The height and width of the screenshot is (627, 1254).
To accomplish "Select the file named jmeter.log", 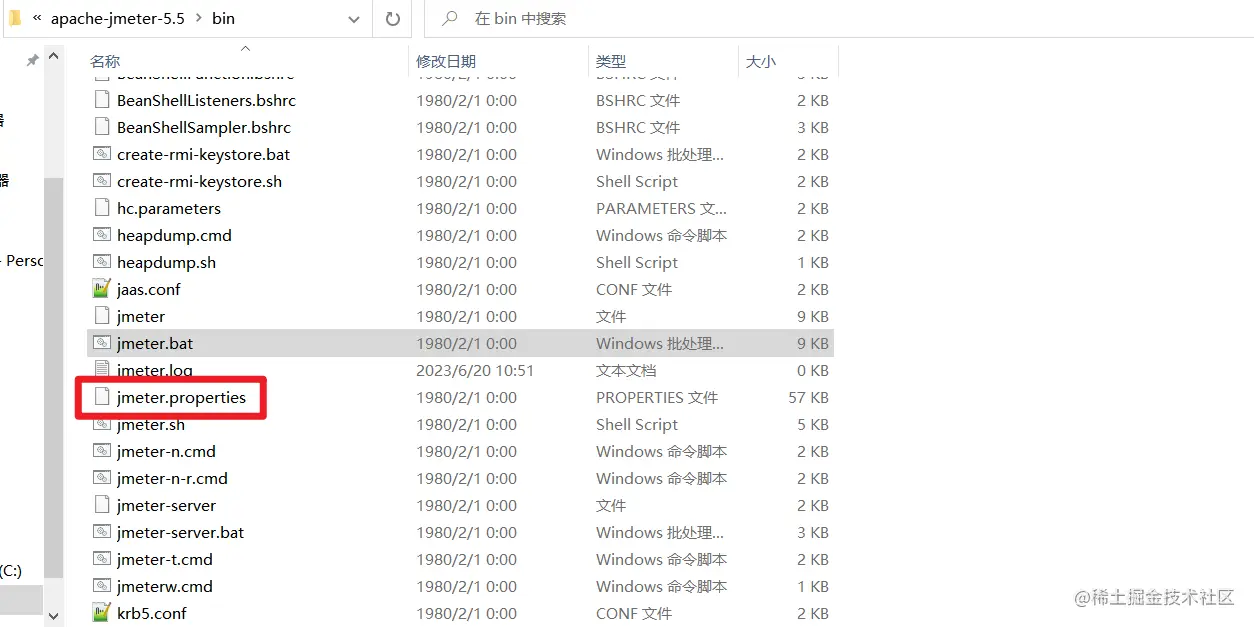I will coord(155,370).
